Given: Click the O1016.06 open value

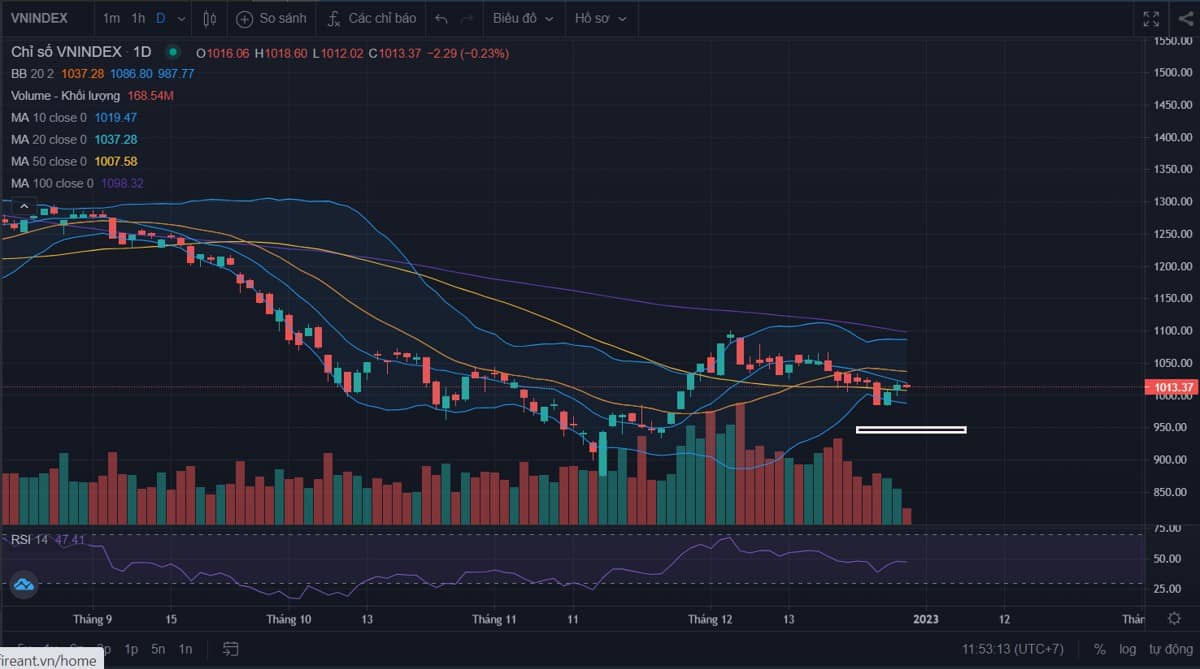Looking at the screenshot, I should tap(222, 53).
